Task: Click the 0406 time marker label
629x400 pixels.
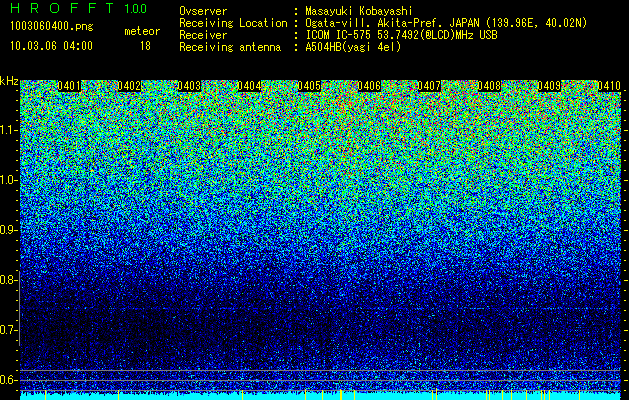Action: tap(369, 86)
